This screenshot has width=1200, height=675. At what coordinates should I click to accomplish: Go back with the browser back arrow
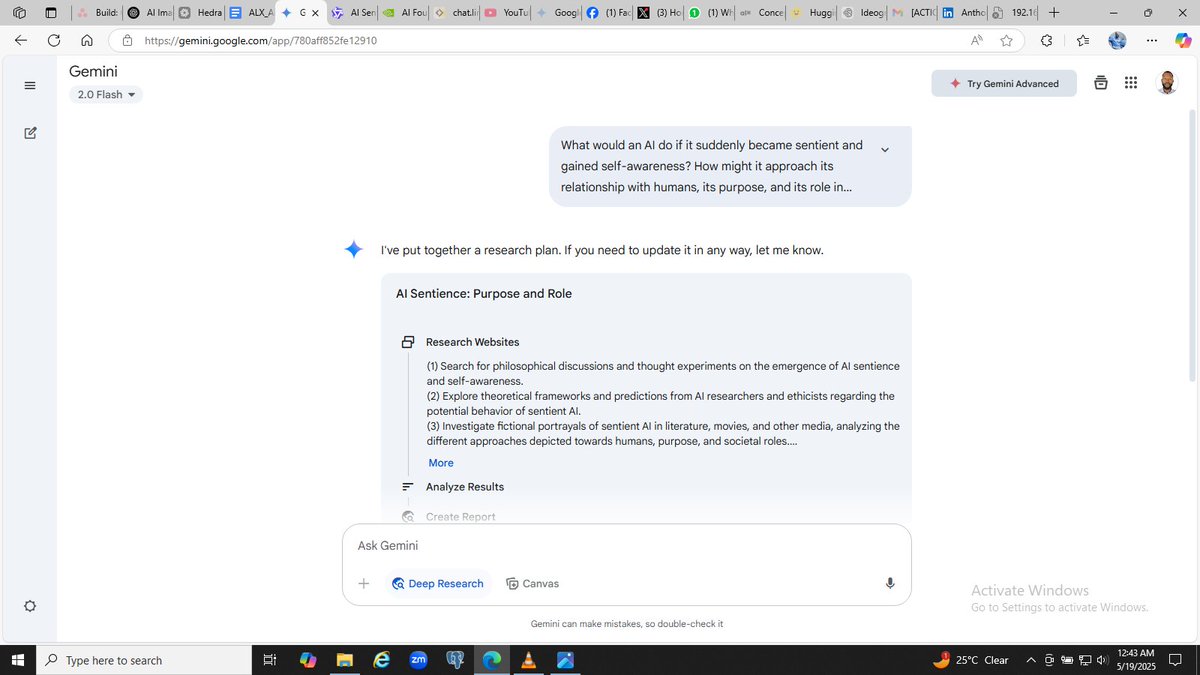pyautogui.click(x=21, y=40)
